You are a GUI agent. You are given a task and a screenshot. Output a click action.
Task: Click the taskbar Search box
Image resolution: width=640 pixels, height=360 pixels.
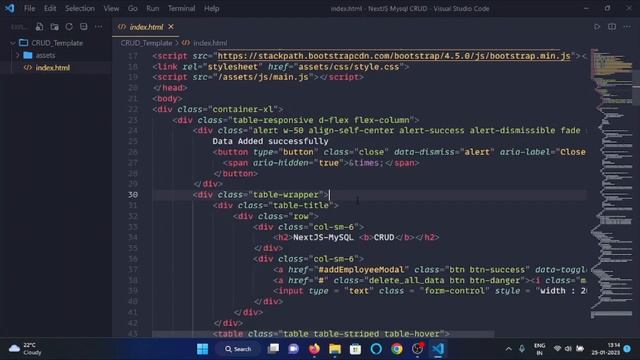coord(238,349)
